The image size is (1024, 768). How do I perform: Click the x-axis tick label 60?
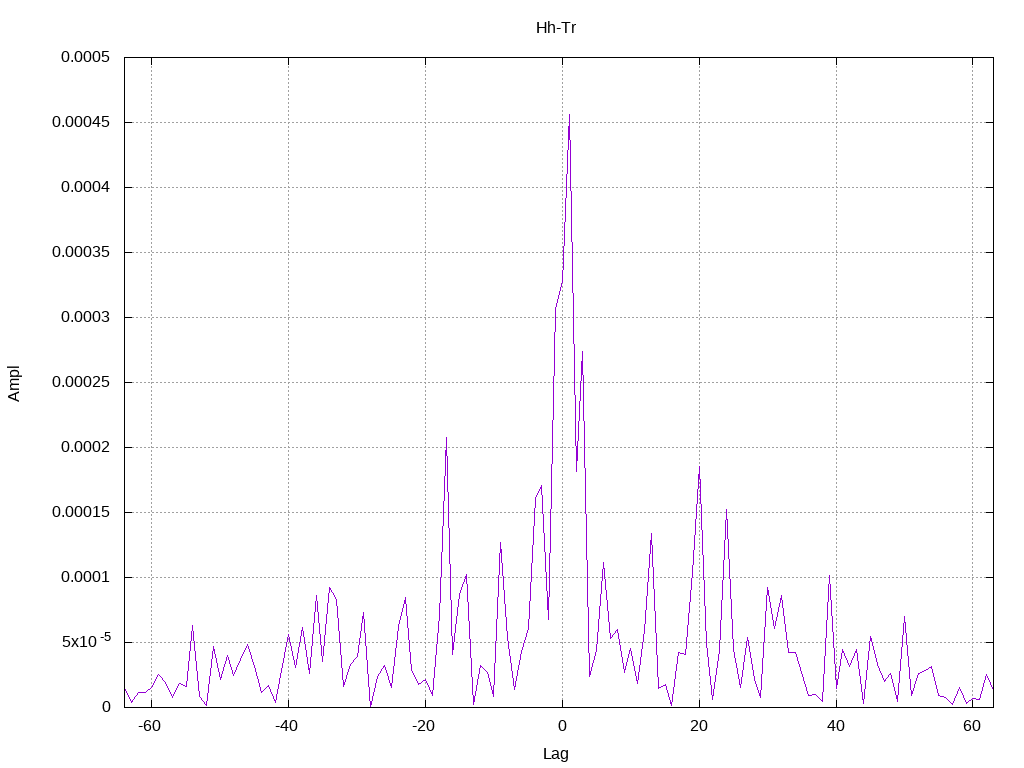coord(972,726)
